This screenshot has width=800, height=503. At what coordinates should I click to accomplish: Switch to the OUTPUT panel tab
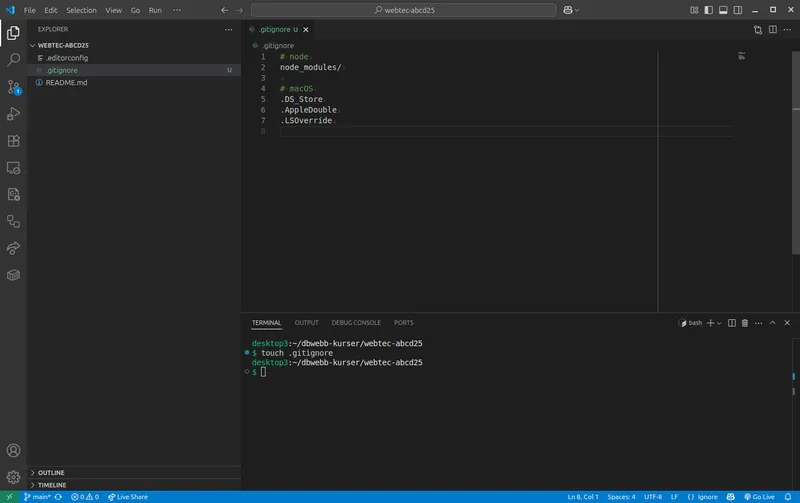point(307,323)
